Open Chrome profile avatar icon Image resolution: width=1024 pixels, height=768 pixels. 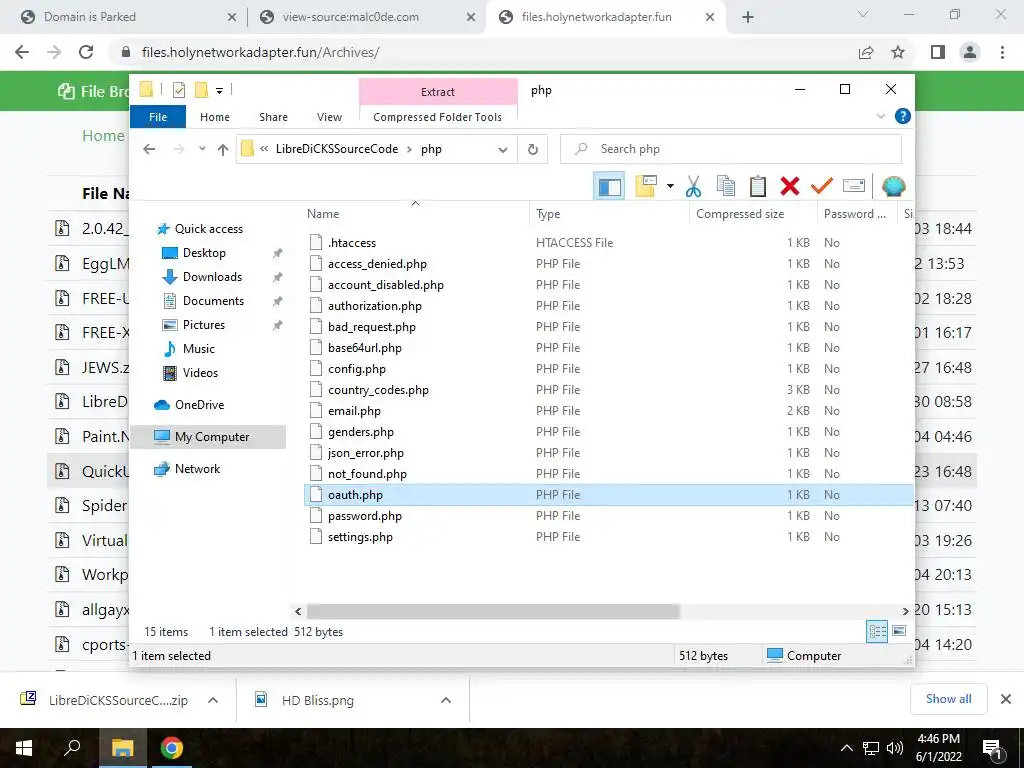970,52
